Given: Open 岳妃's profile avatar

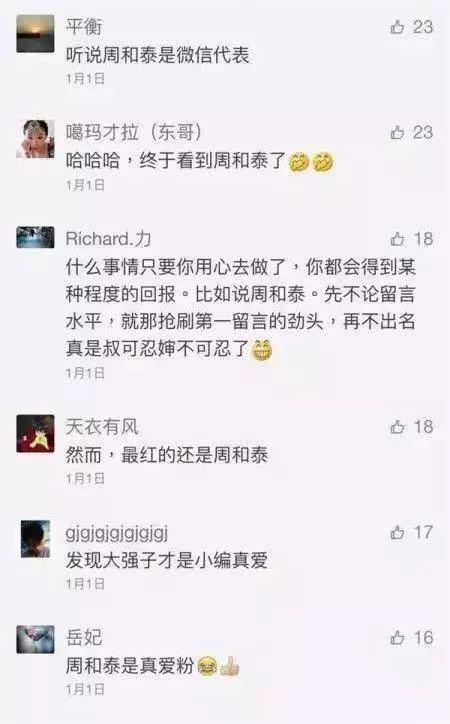Looking at the screenshot, I should [x=36, y=640].
